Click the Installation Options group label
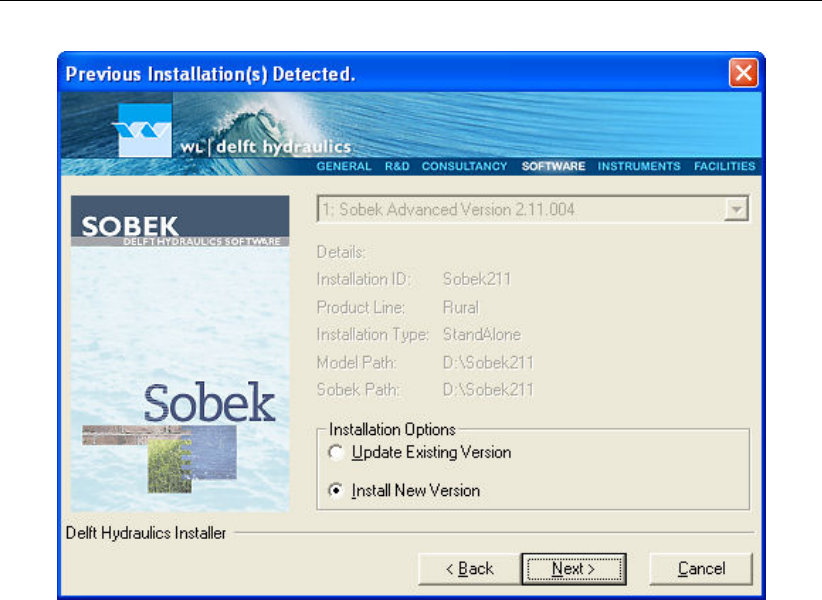This screenshot has height=600, width=822. 392,429
